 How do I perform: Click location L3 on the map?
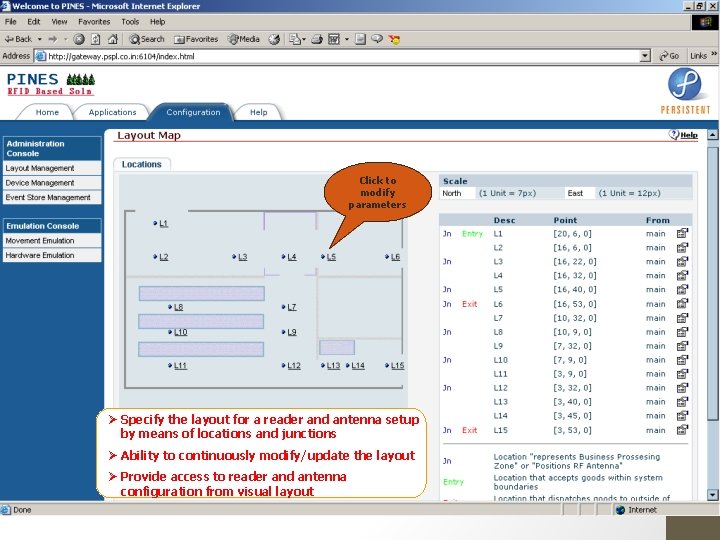tap(242, 257)
